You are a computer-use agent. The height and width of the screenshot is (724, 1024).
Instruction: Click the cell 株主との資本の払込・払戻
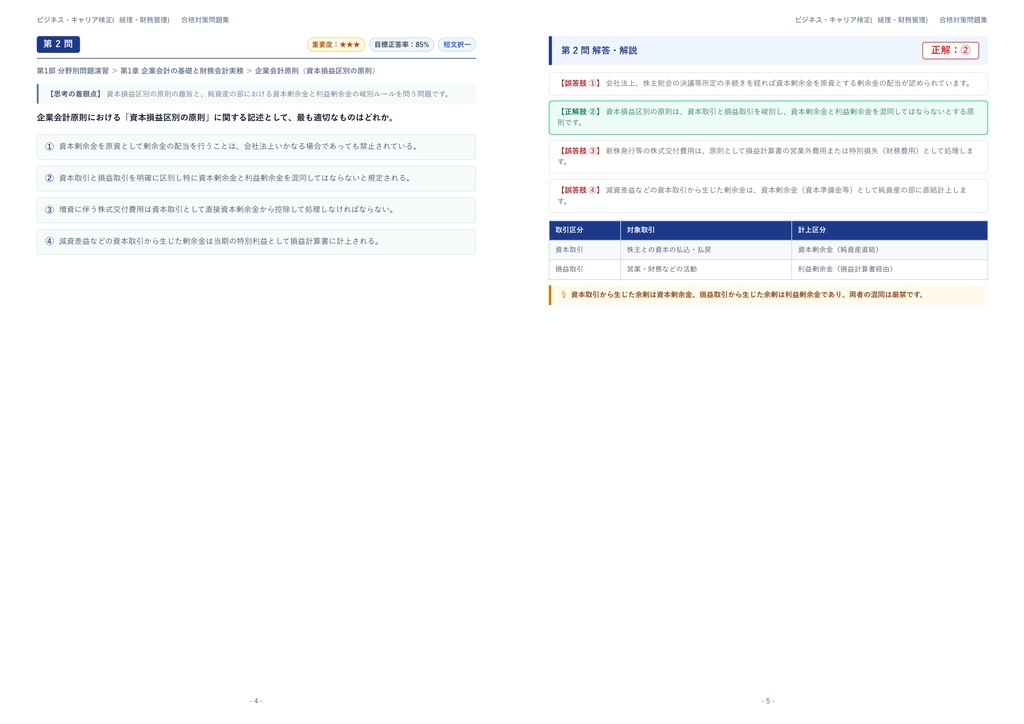706,250
